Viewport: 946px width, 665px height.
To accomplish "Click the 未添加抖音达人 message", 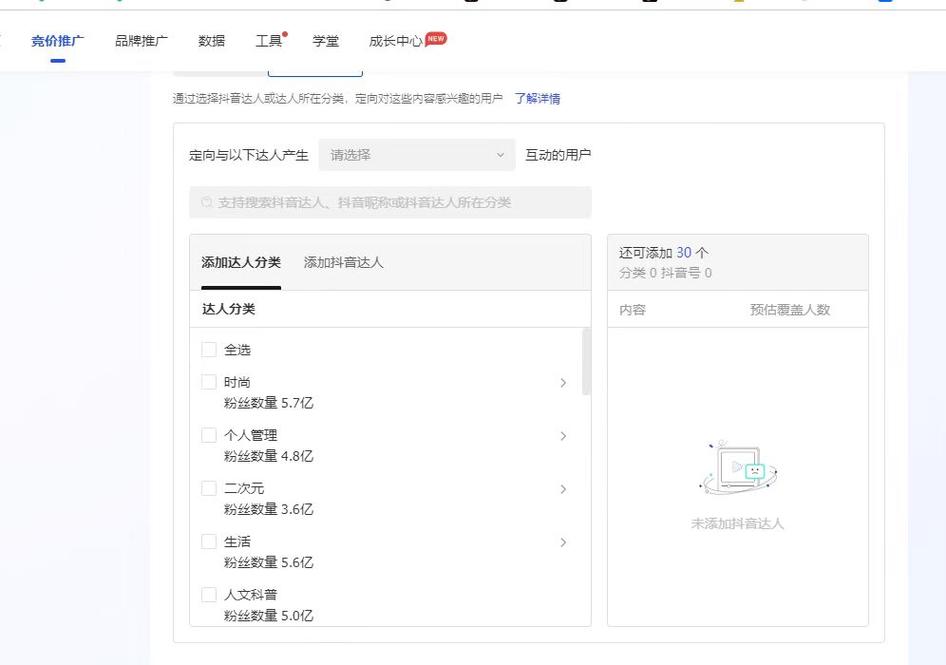I will (x=737, y=523).
